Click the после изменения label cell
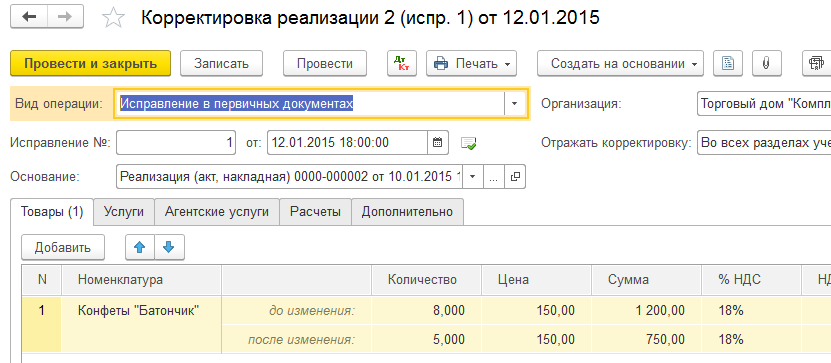The width and height of the screenshot is (831, 363). [x=296, y=339]
